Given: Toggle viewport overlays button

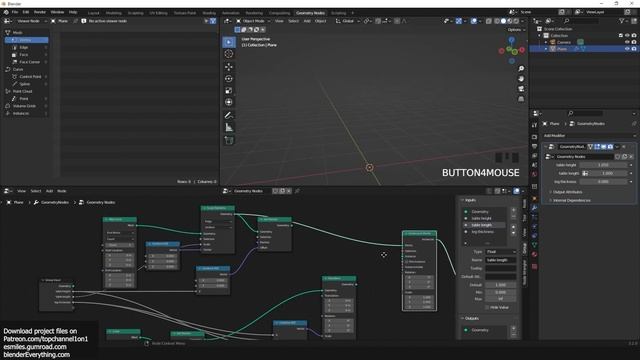Looking at the screenshot, I should pos(473,21).
